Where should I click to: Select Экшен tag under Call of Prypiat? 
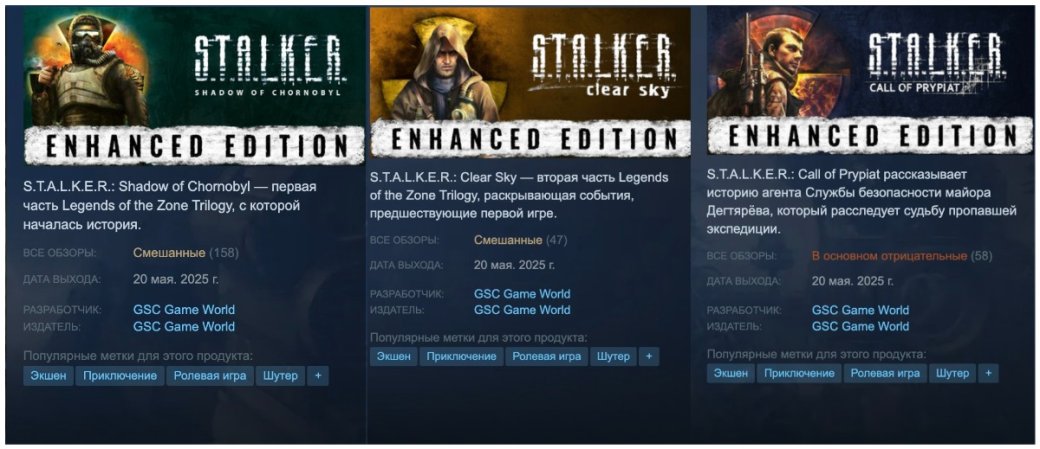tap(731, 373)
